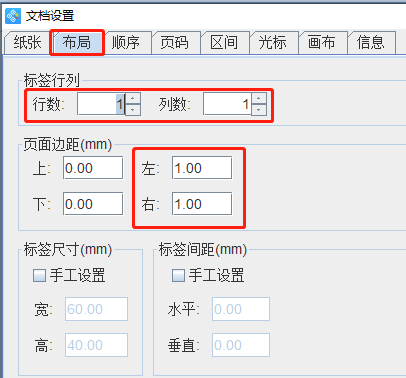Image resolution: width=406 pixels, height=378 pixels.
Task: Click the 上 page margin field
Action: pyautogui.click(x=93, y=168)
